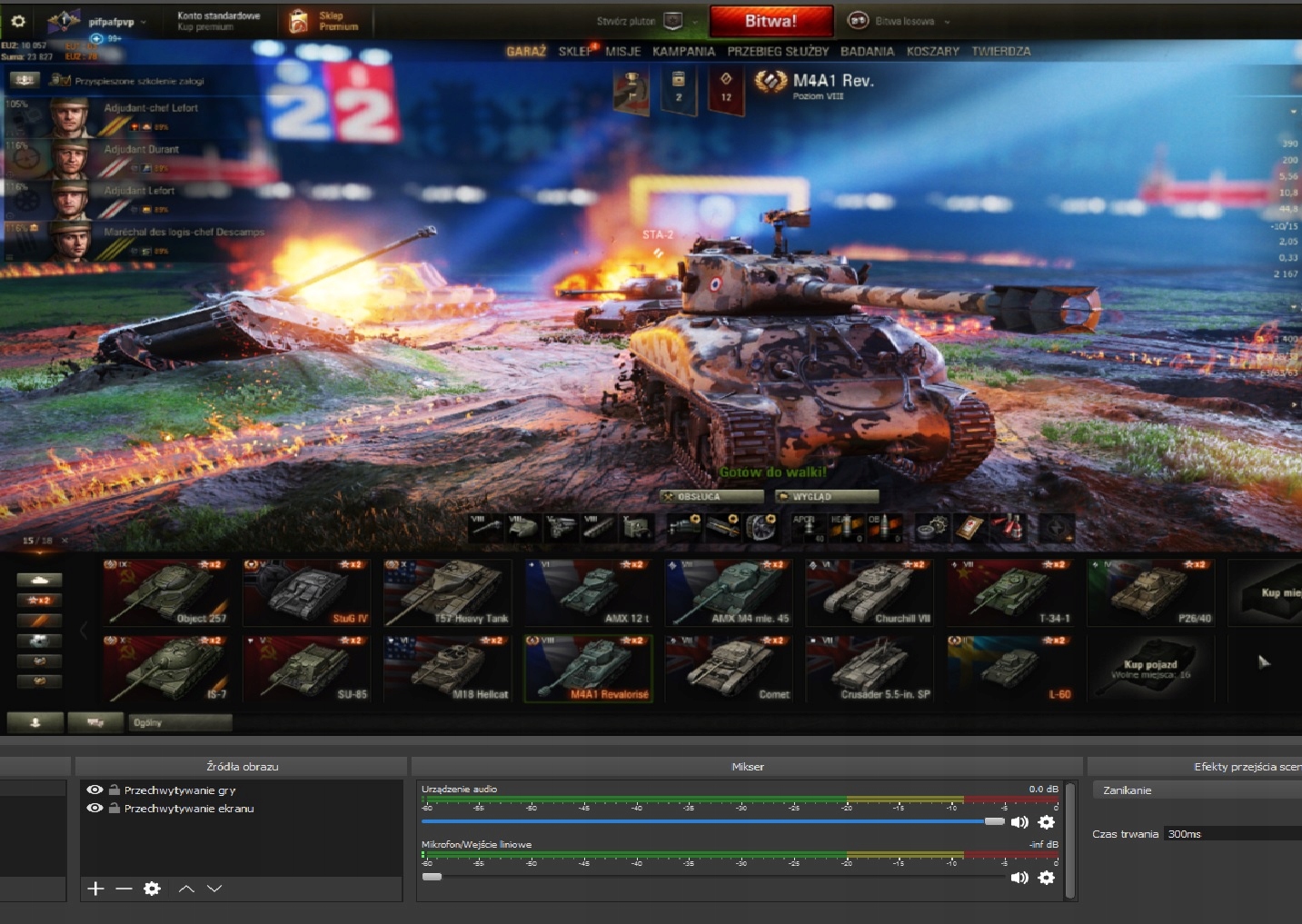Select the Object 257 tank
This screenshot has height=924, width=1302.
[x=166, y=592]
